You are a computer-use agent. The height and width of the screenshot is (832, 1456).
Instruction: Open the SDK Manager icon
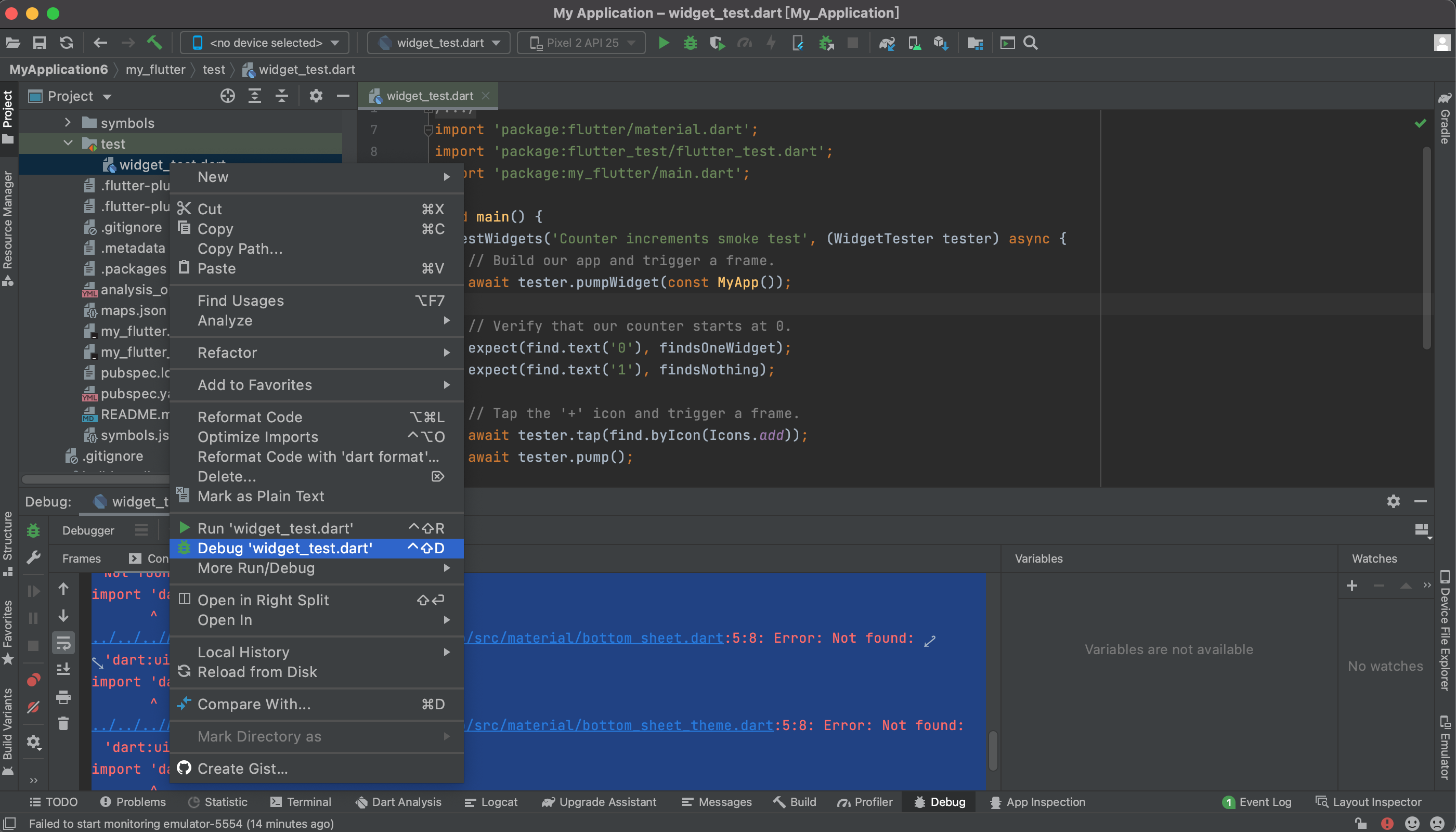coord(941,43)
